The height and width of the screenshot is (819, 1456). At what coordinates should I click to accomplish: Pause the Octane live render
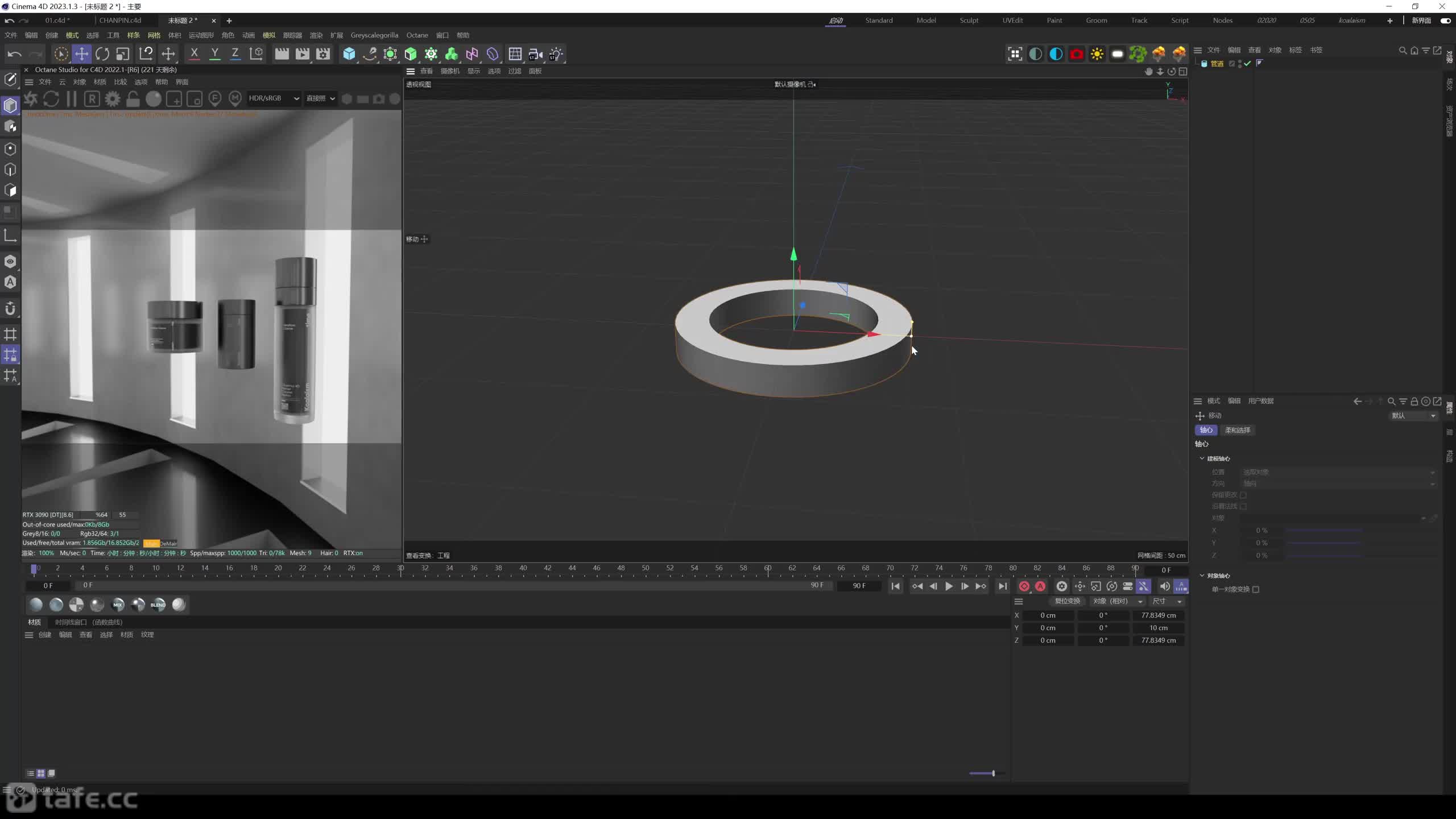tap(72, 99)
